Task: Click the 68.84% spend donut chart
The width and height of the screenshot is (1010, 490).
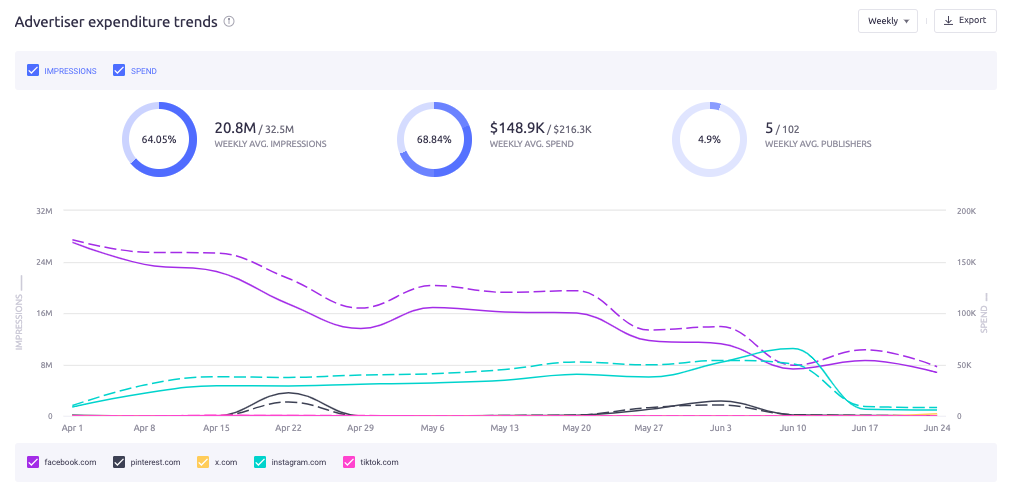Action: click(x=434, y=140)
